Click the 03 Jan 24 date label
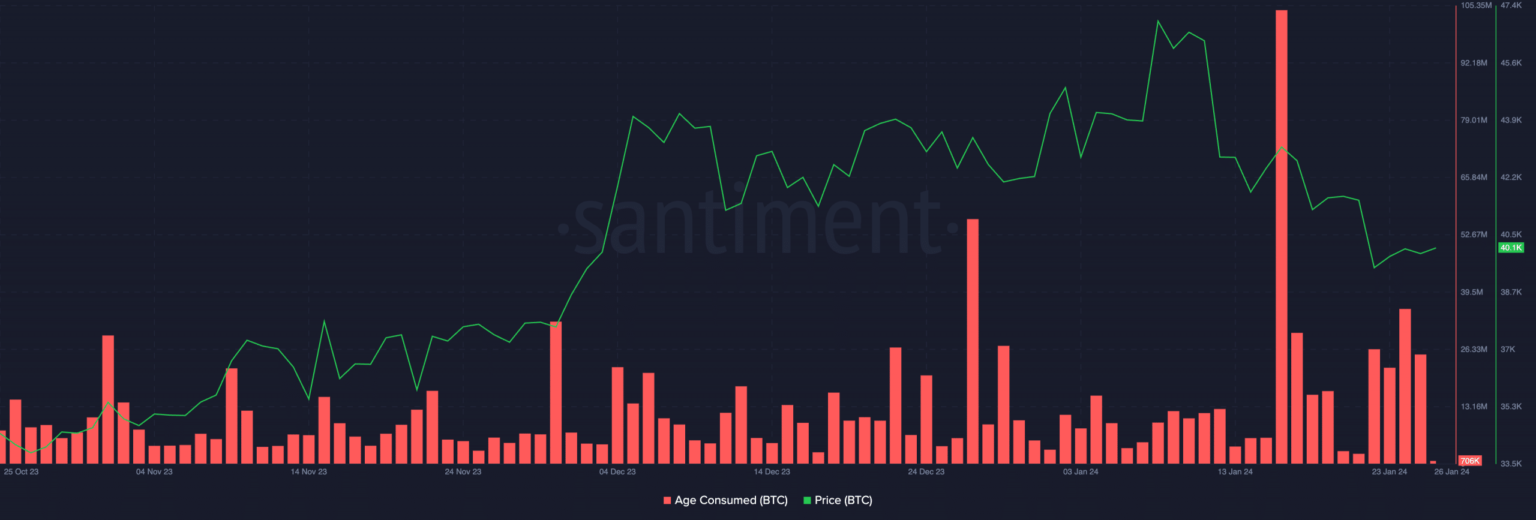The height and width of the screenshot is (520, 1536). tap(1080, 470)
